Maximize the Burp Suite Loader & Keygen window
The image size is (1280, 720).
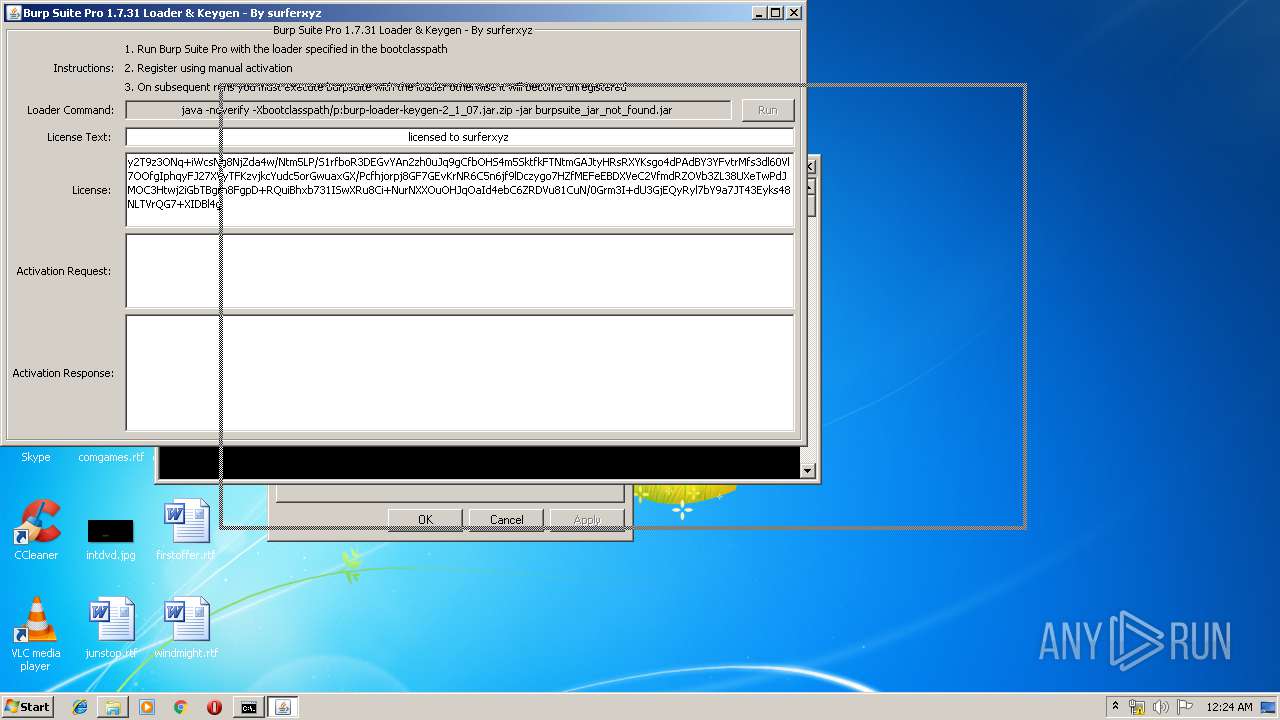(776, 12)
